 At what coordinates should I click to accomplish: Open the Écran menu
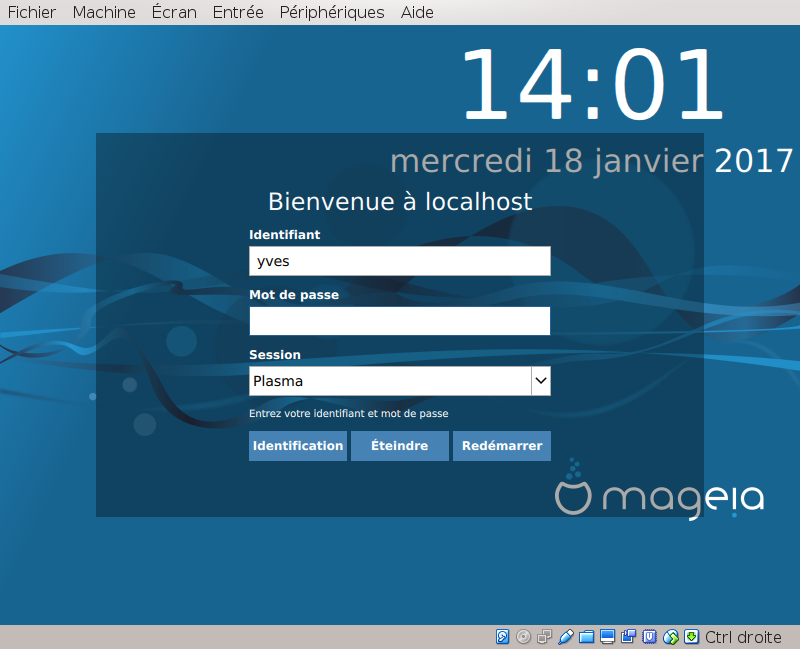coord(174,12)
